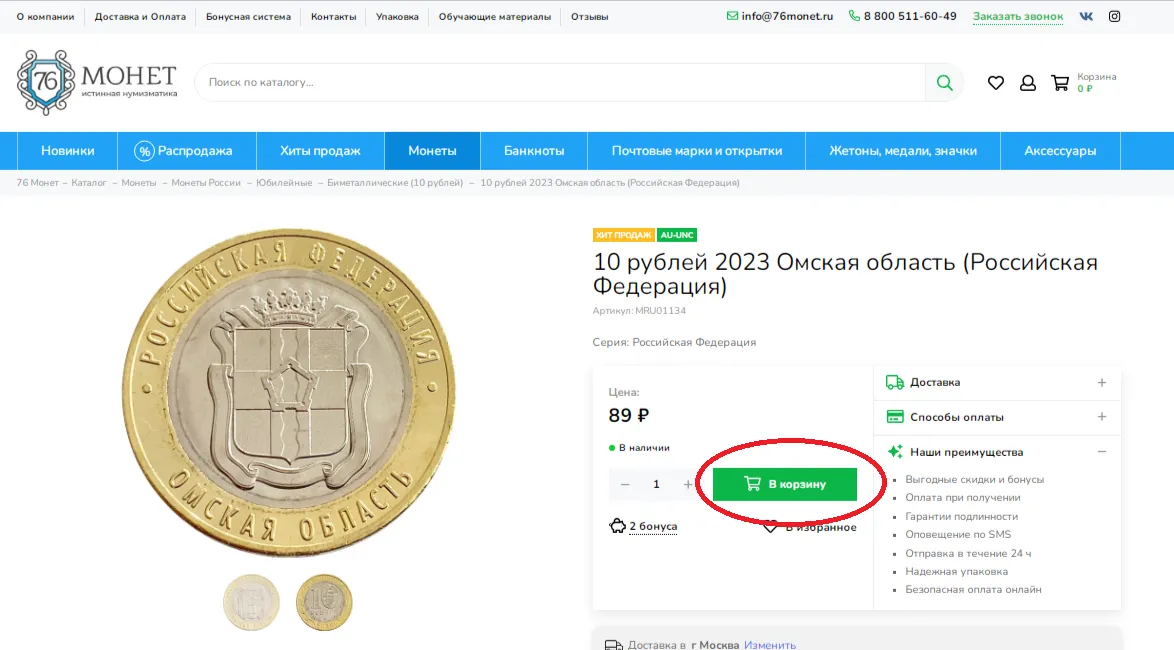Click the piggy bank bonus icon
Viewport: 1174px width, 650px height.
point(617,526)
